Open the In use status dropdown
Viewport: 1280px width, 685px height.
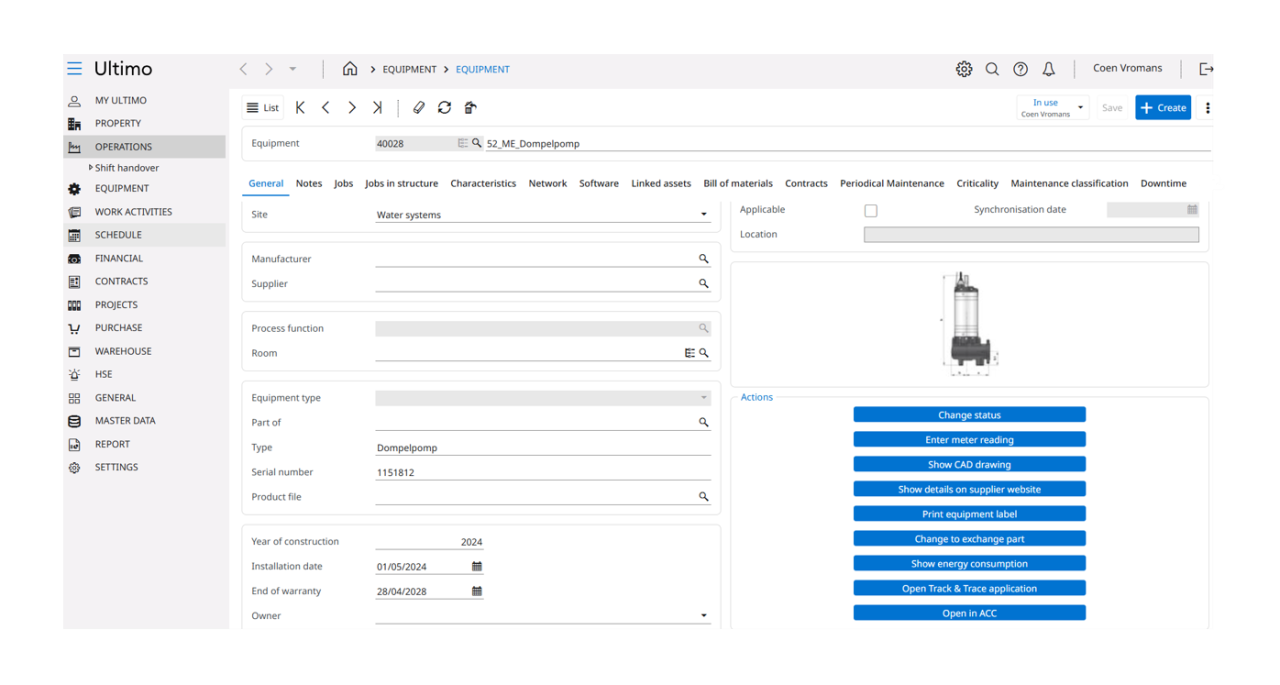(x=1080, y=108)
